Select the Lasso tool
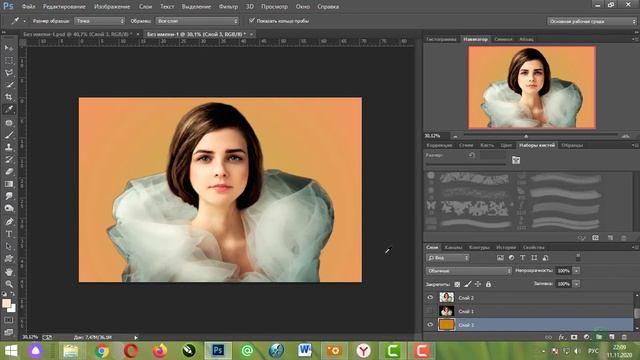The image size is (640, 360). pyautogui.click(x=9, y=73)
